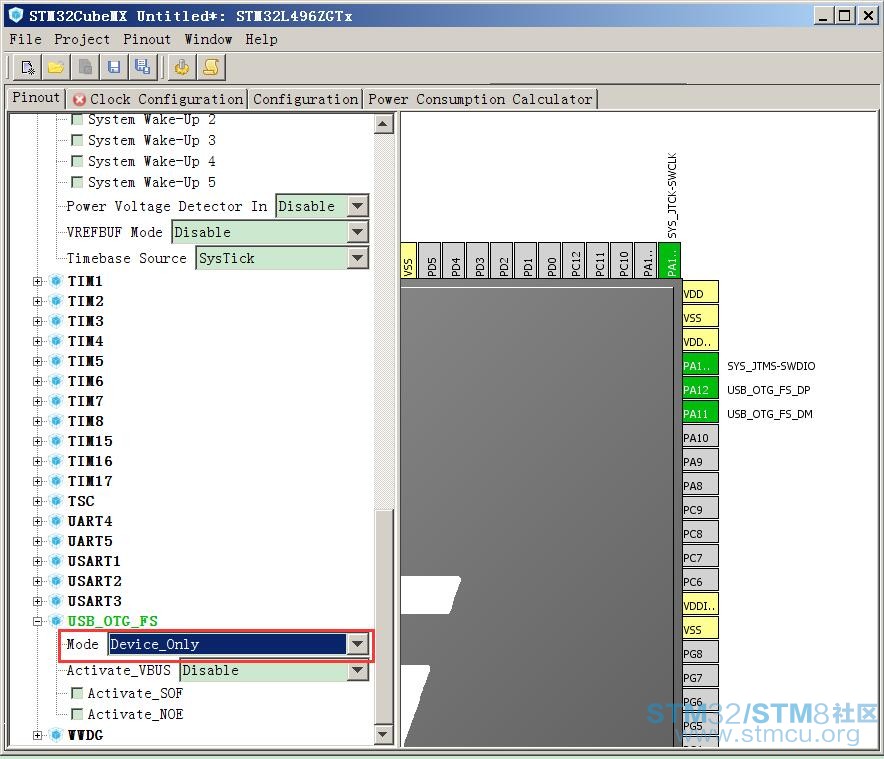This screenshot has width=884, height=759.
Task: Expand the TIM4 tree node
Action: click(x=38, y=341)
